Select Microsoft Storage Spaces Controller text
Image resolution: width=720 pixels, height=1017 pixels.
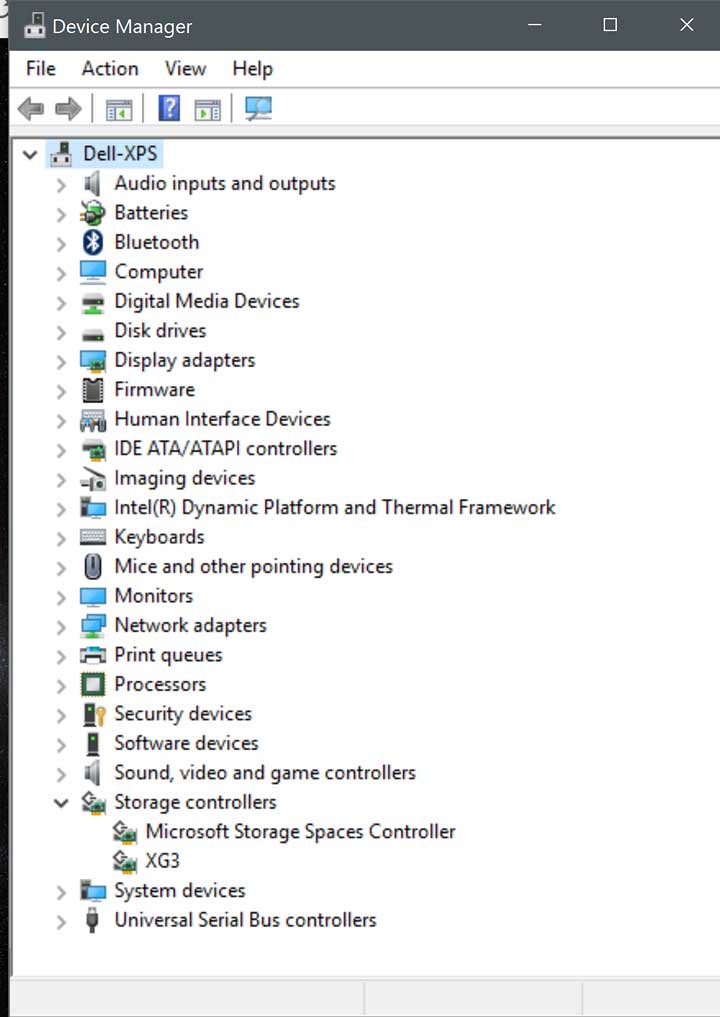pyautogui.click(x=300, y=832)
